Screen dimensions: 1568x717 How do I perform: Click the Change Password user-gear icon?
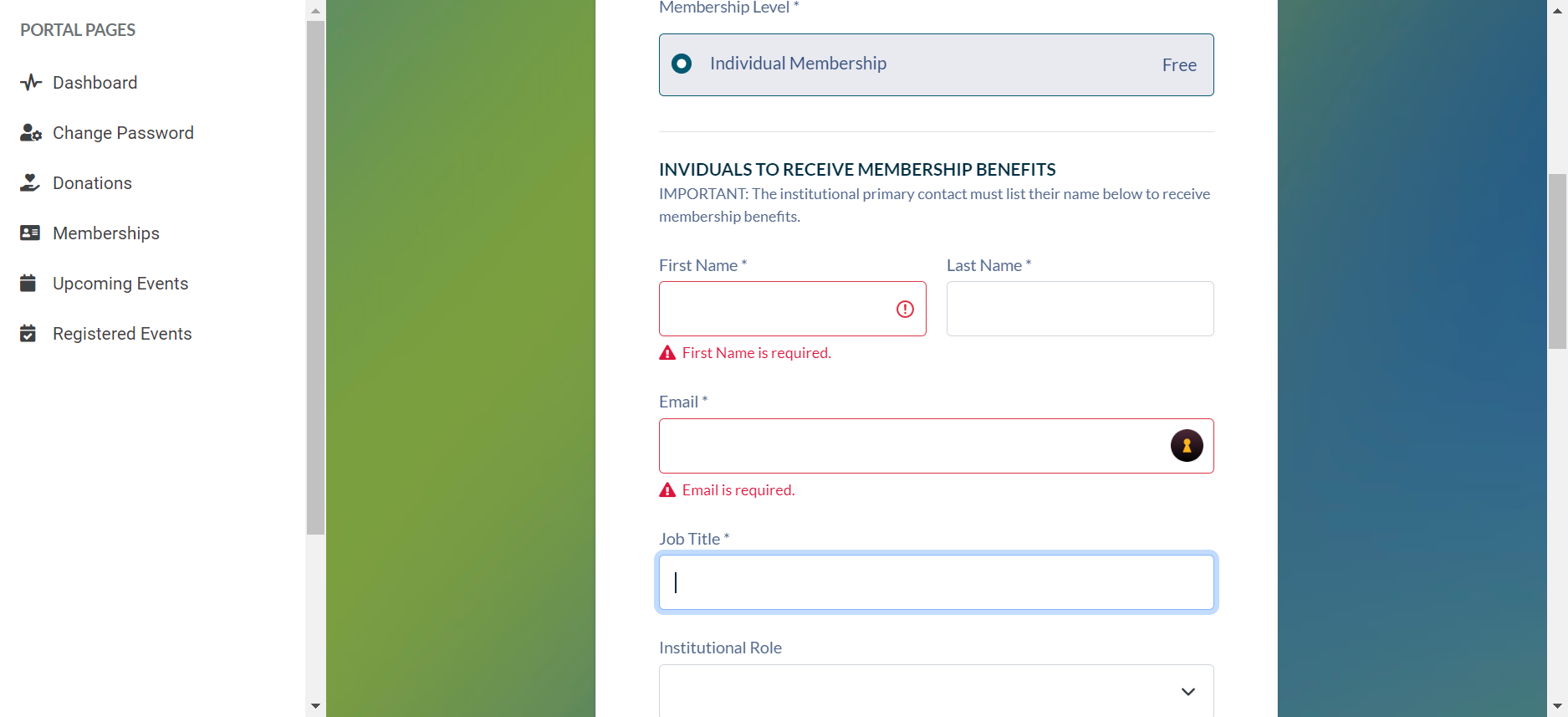tap(31, 133)
